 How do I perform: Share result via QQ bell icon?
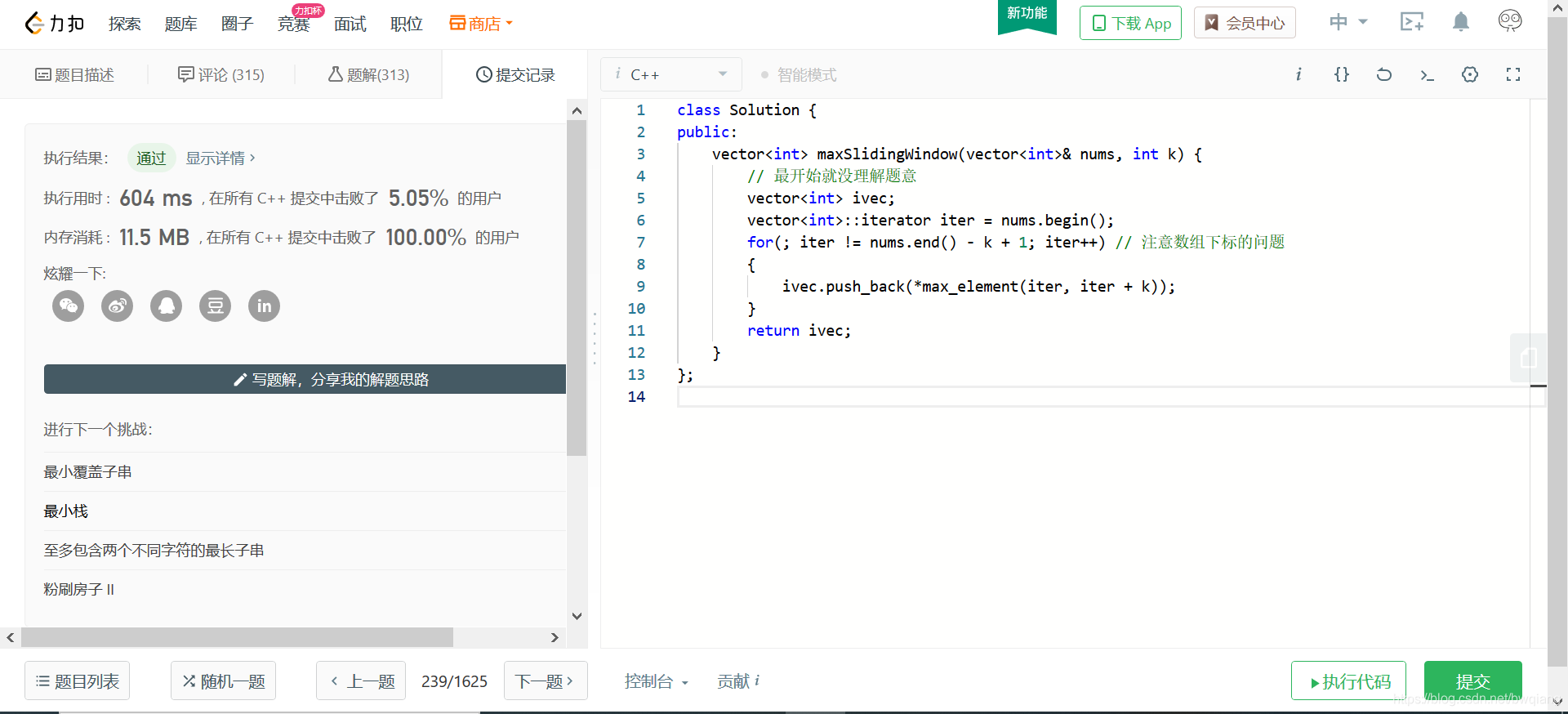pos(167,306)
